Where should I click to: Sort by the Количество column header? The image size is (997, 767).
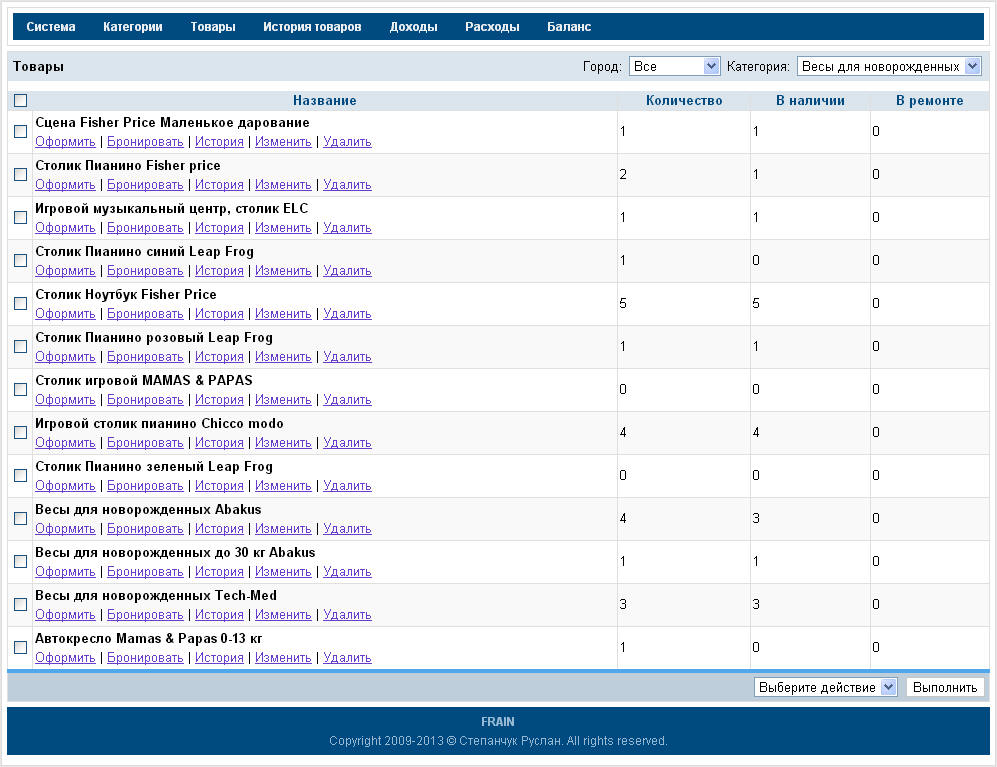[x=684, y=100]
